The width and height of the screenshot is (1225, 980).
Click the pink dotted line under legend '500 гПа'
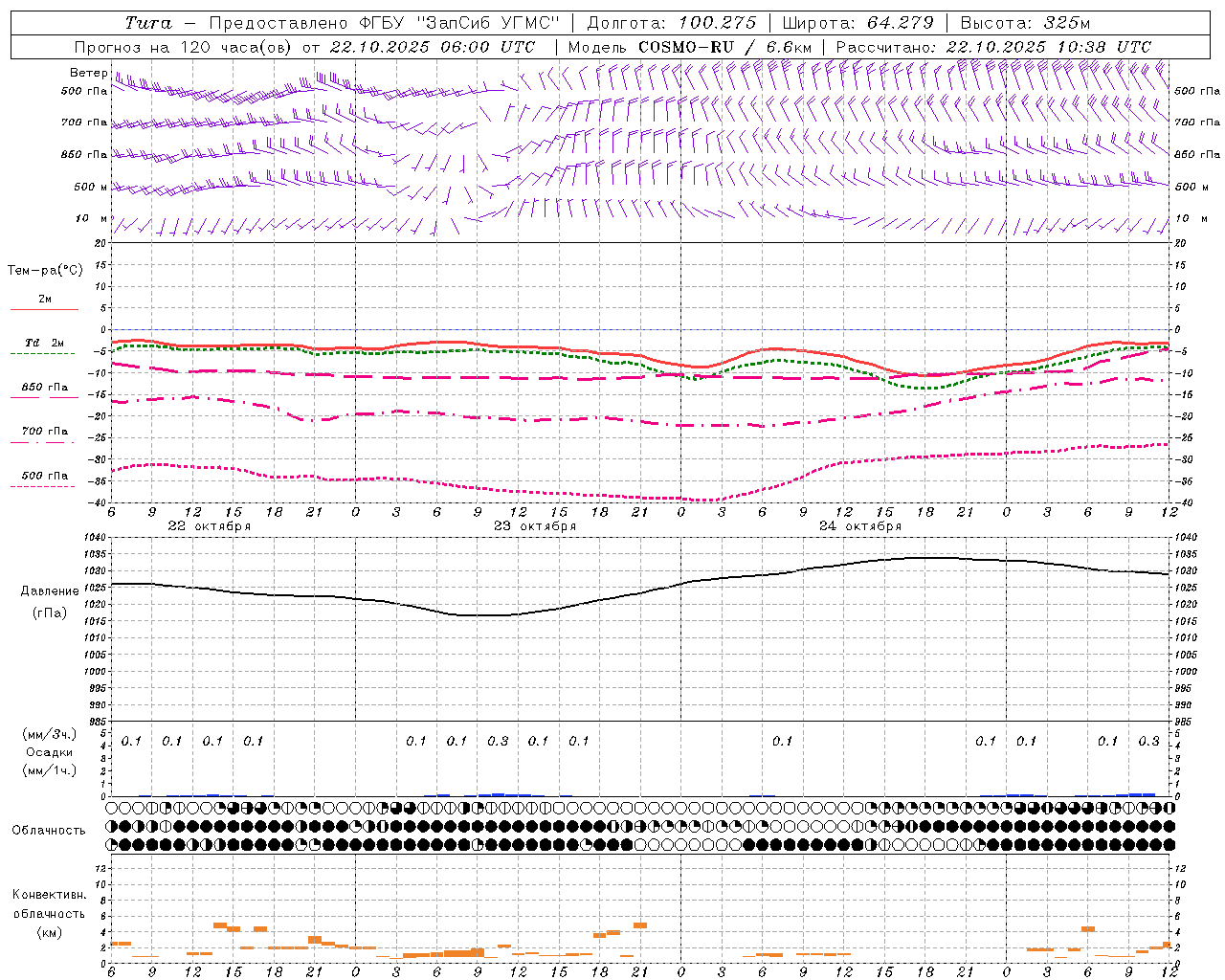pyautogui.click(x=42, y=487)
